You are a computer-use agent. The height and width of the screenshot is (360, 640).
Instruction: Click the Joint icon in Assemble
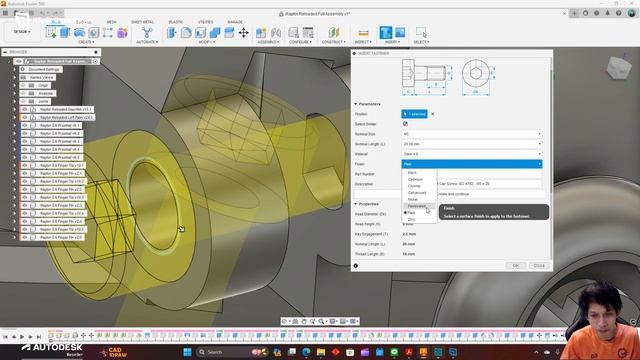(276, 33)
